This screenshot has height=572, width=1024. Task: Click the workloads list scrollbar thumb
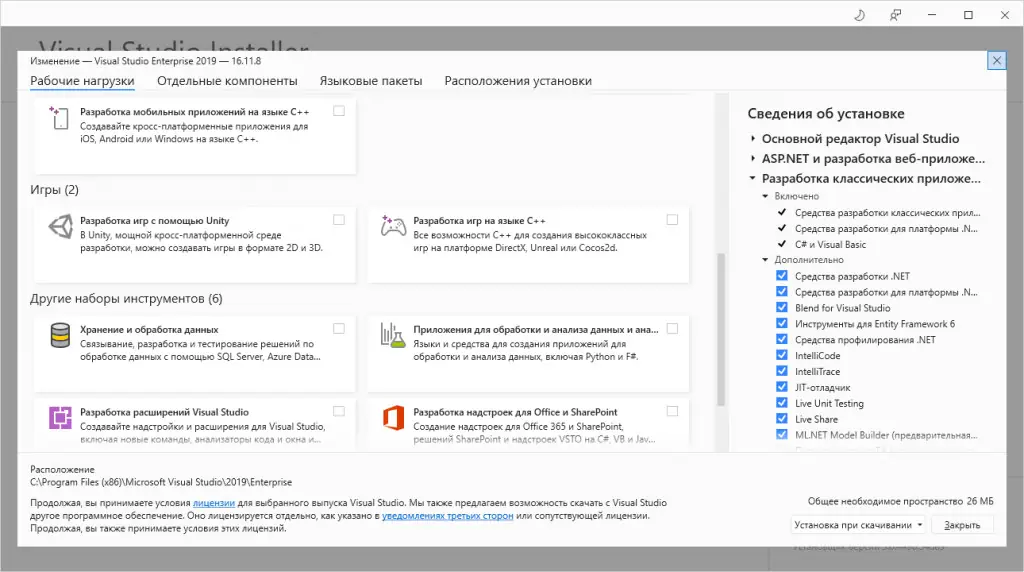(721, 329)
